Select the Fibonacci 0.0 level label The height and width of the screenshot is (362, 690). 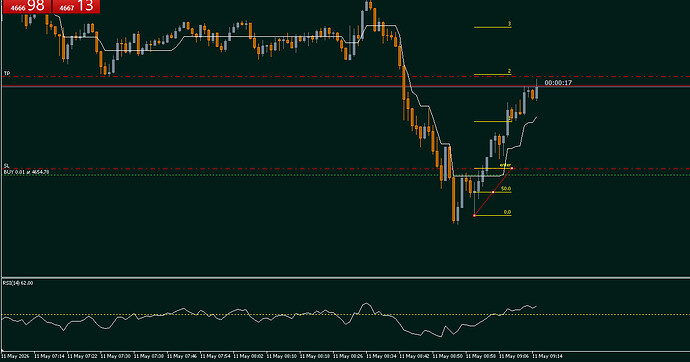click(x=507, y=212)
